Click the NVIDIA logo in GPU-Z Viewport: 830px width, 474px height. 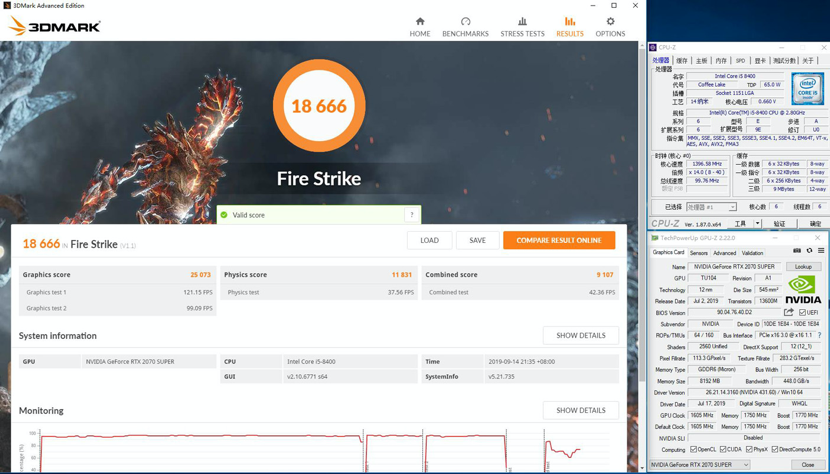[x=803, y=290]
